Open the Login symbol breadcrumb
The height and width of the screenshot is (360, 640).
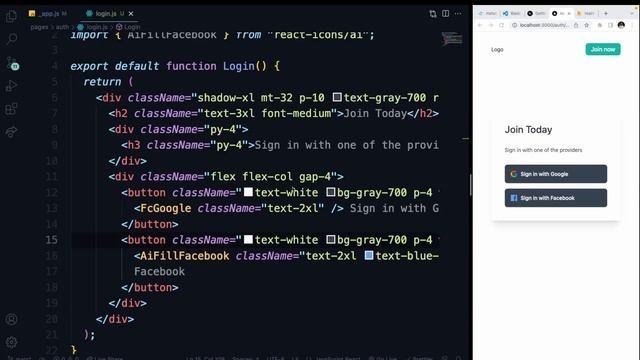[x=128, y=27]
